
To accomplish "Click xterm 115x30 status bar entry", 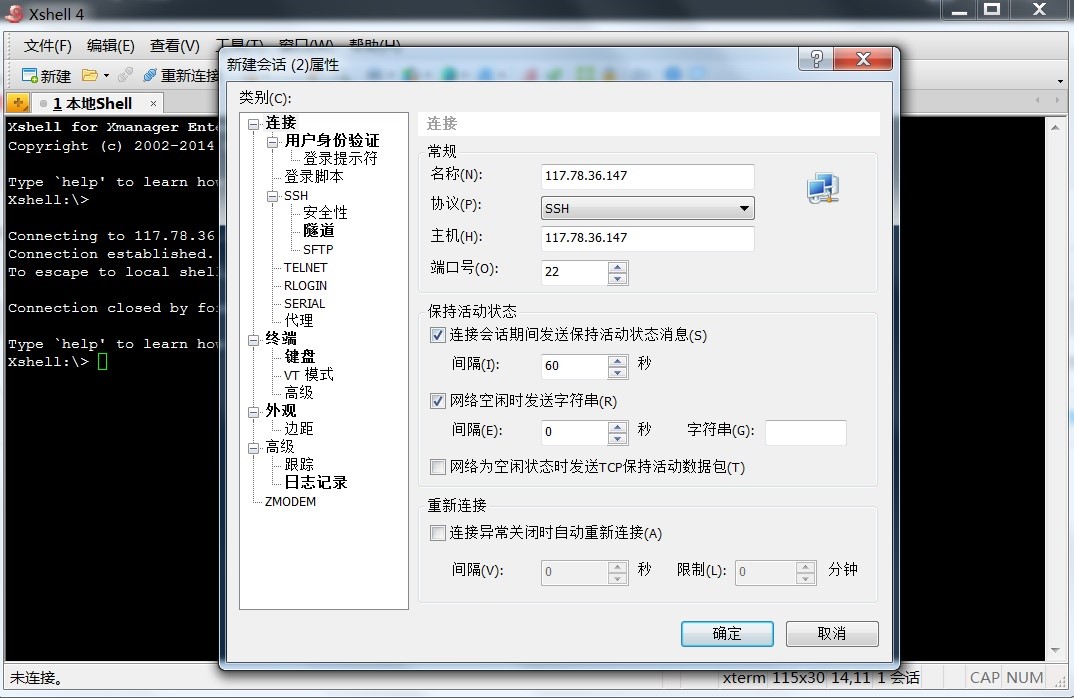I will [x=773, y=678].
